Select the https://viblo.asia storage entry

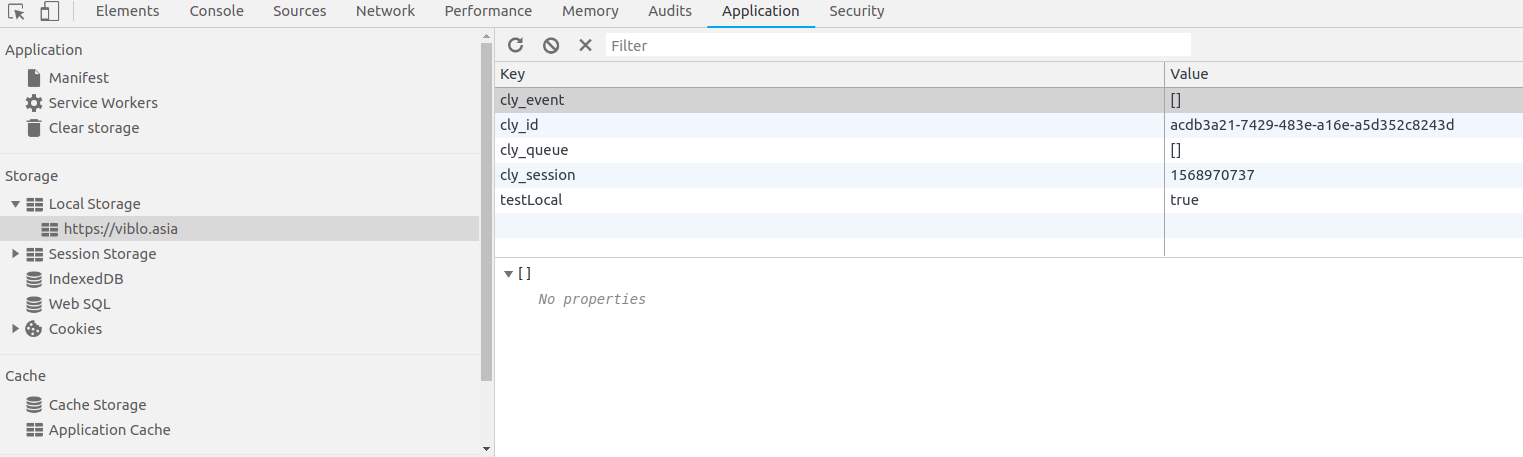pyautogui.click(x=120, y=229)
